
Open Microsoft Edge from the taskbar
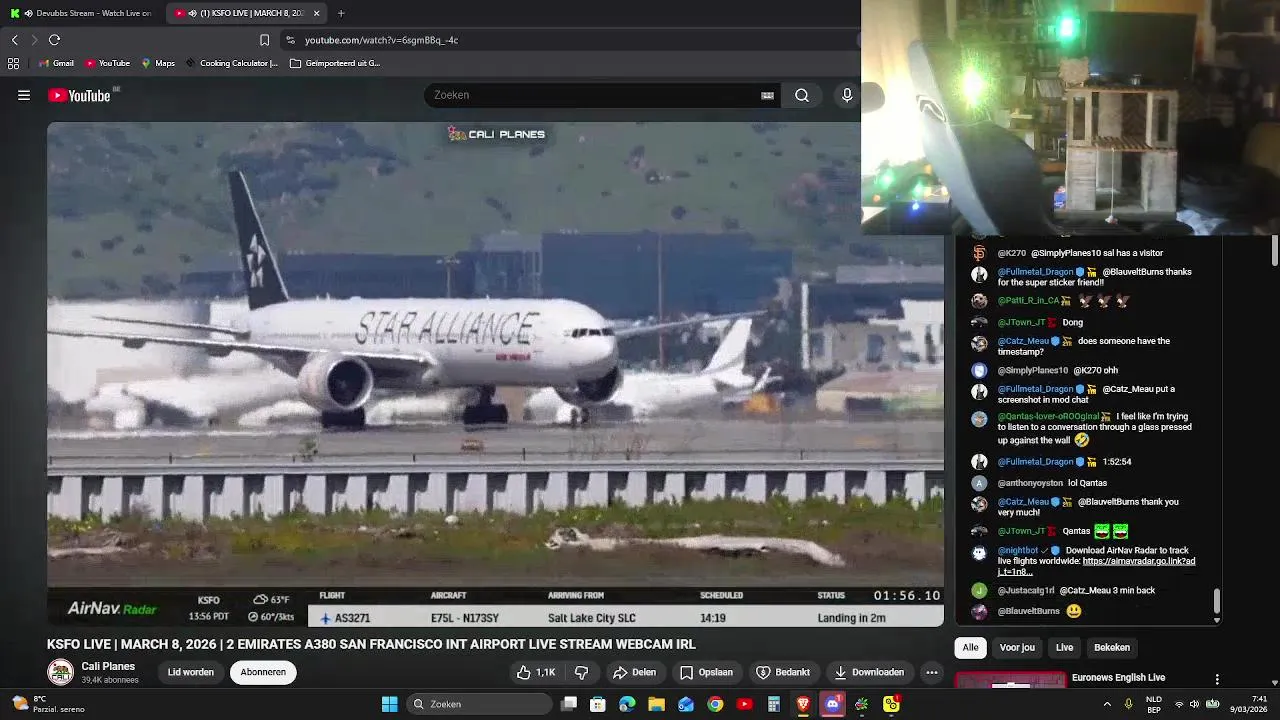[x=627, y=704]
